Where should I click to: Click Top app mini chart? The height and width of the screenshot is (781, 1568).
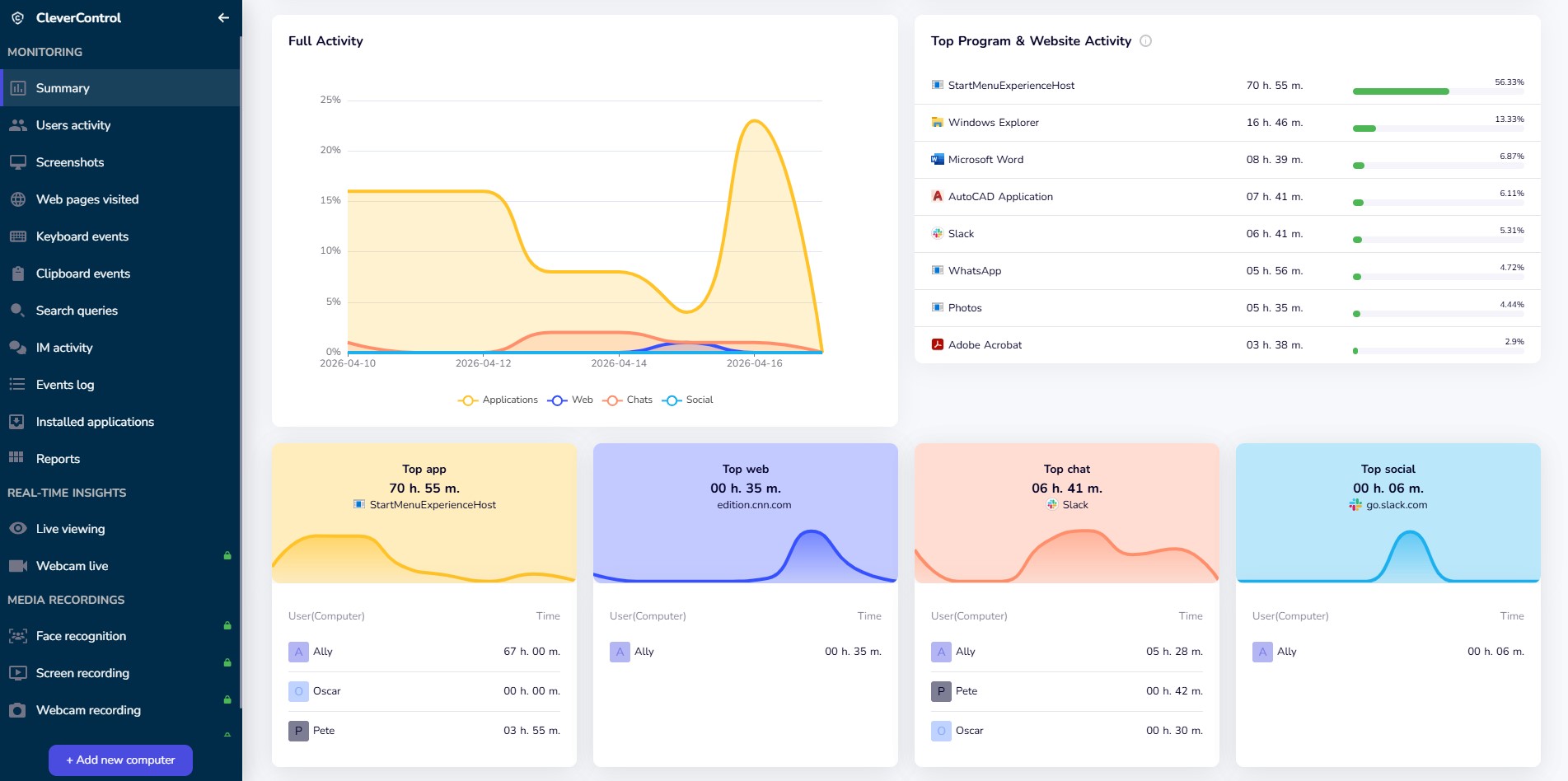coord(424,558)
